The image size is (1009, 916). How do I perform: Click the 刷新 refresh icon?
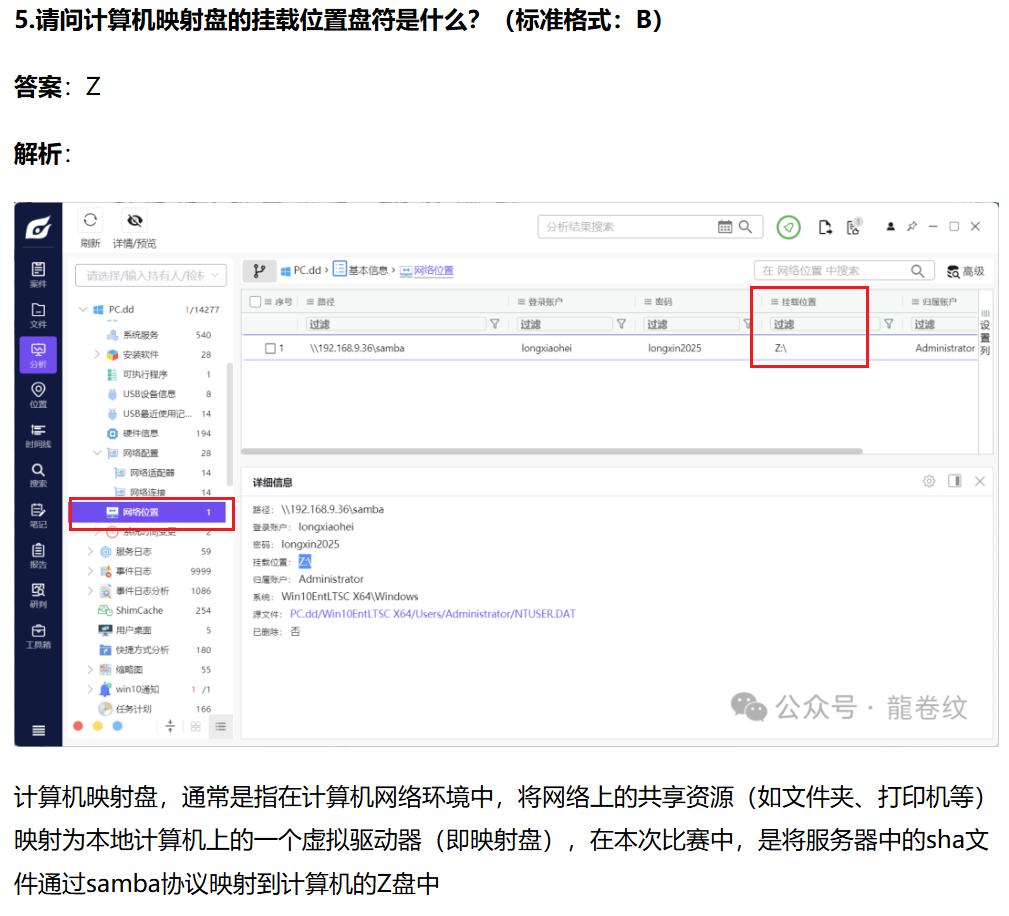pyautogui.click(x=90, y=221)
